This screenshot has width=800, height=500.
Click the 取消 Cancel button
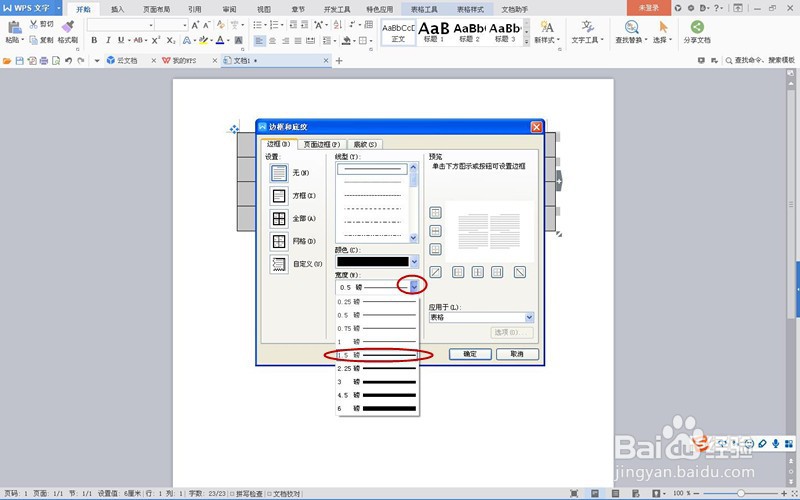coord(517,354)
